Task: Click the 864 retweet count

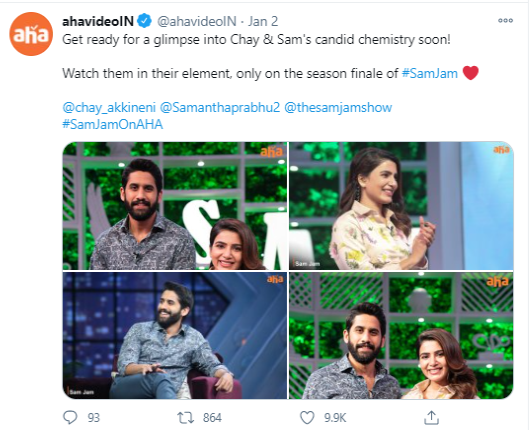Action: [x=212, y=418]
